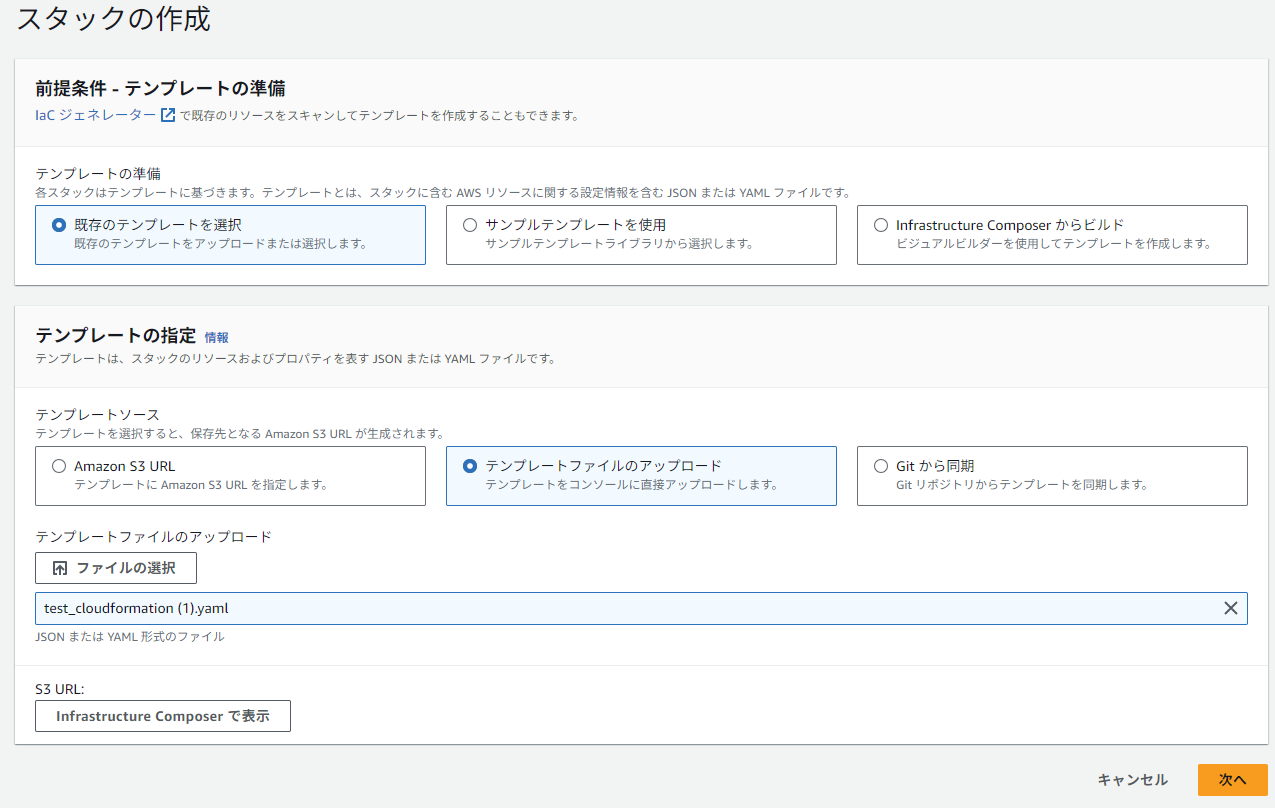
Task: Click the orange 次へ button
Action: tap(1232, 780)
